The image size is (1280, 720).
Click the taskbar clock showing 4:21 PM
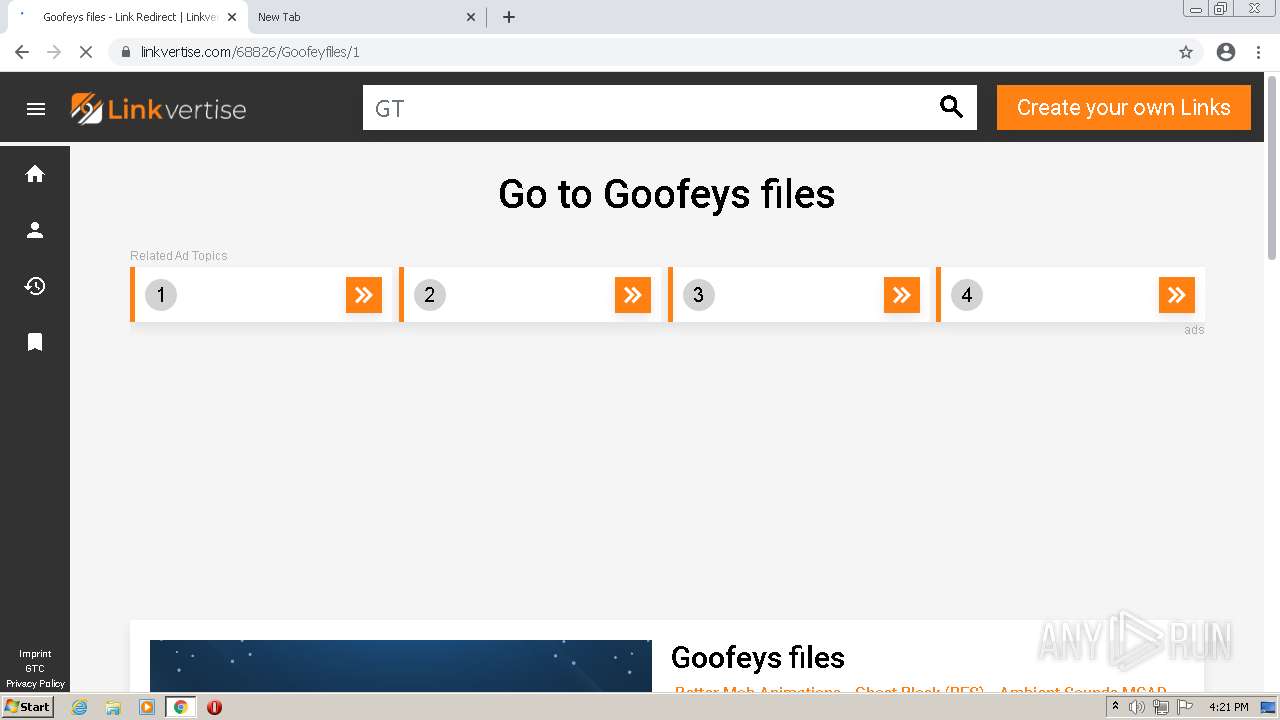pyautogui.click(x=1228, y=707)
